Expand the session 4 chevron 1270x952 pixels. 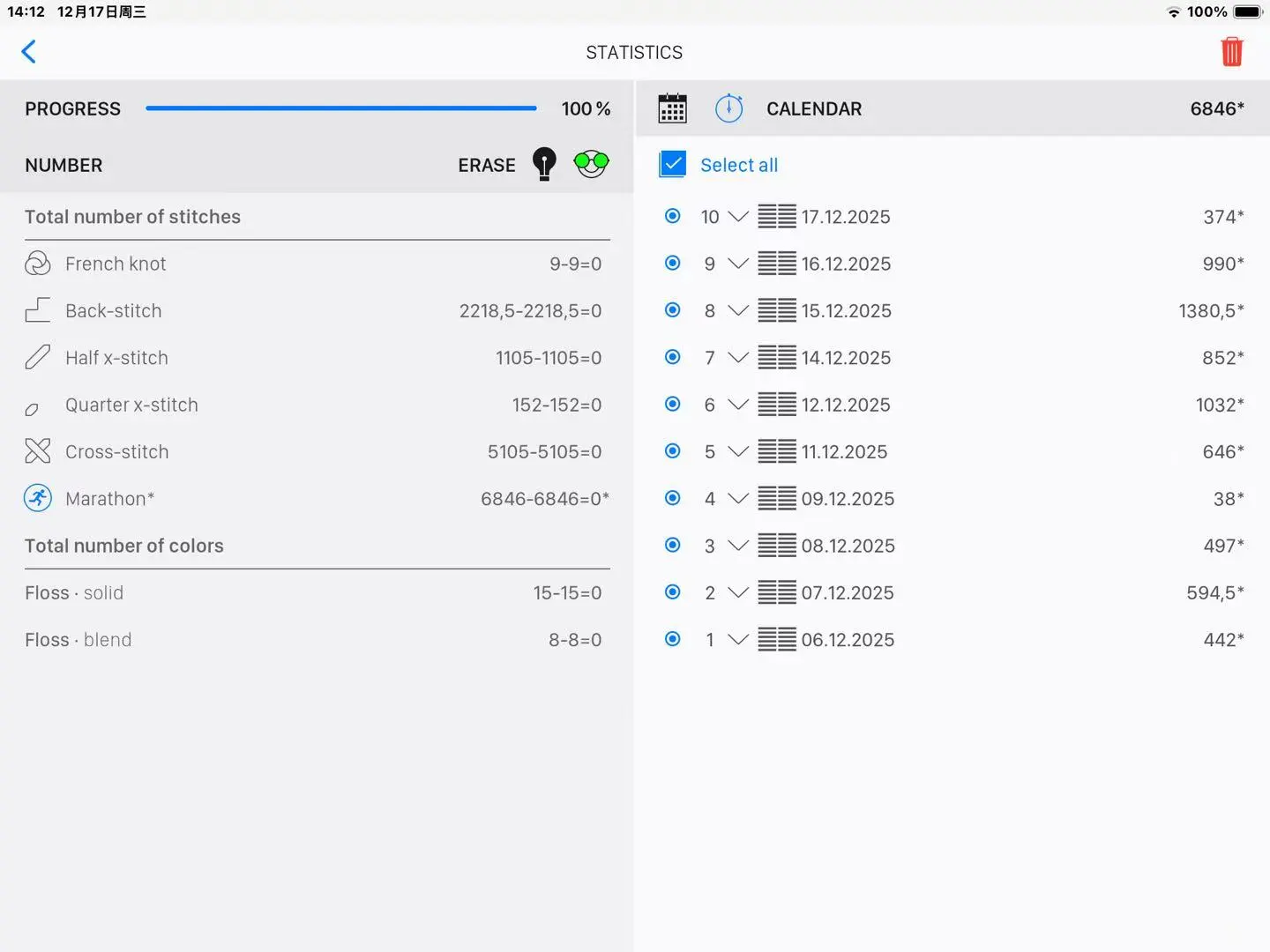click(738, 498)
